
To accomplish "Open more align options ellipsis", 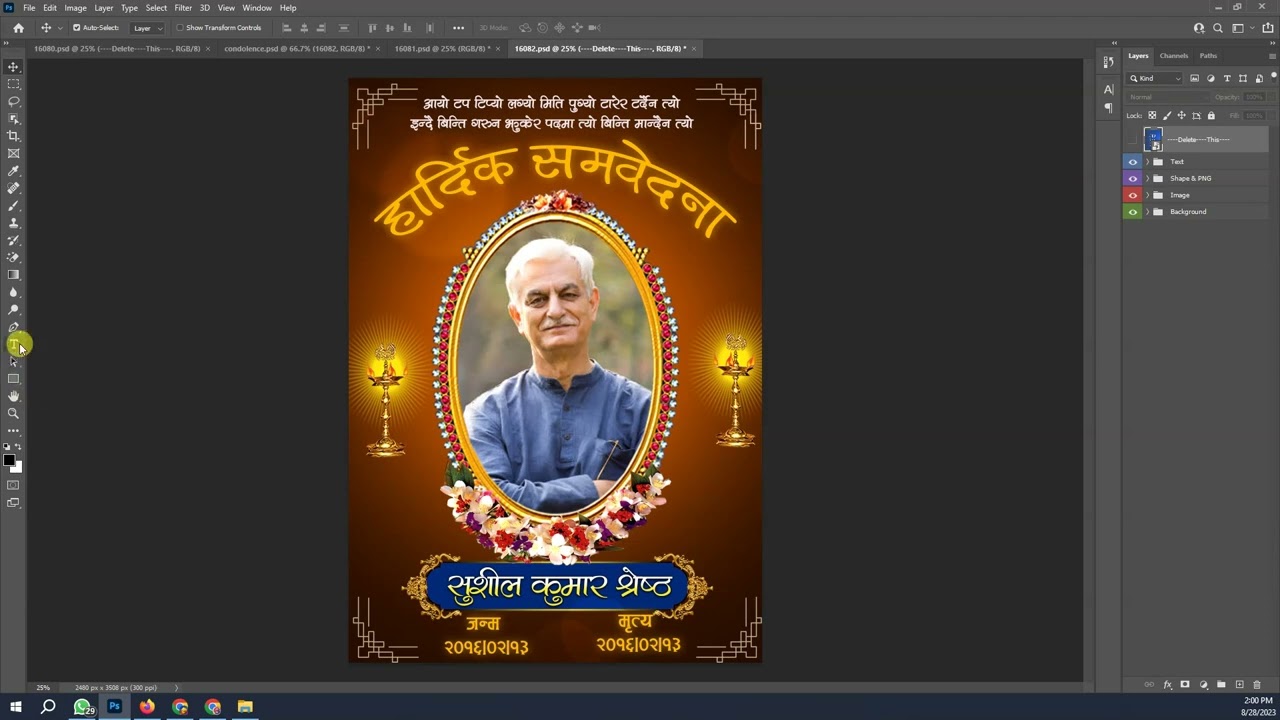I will click(x=458, y=28).
